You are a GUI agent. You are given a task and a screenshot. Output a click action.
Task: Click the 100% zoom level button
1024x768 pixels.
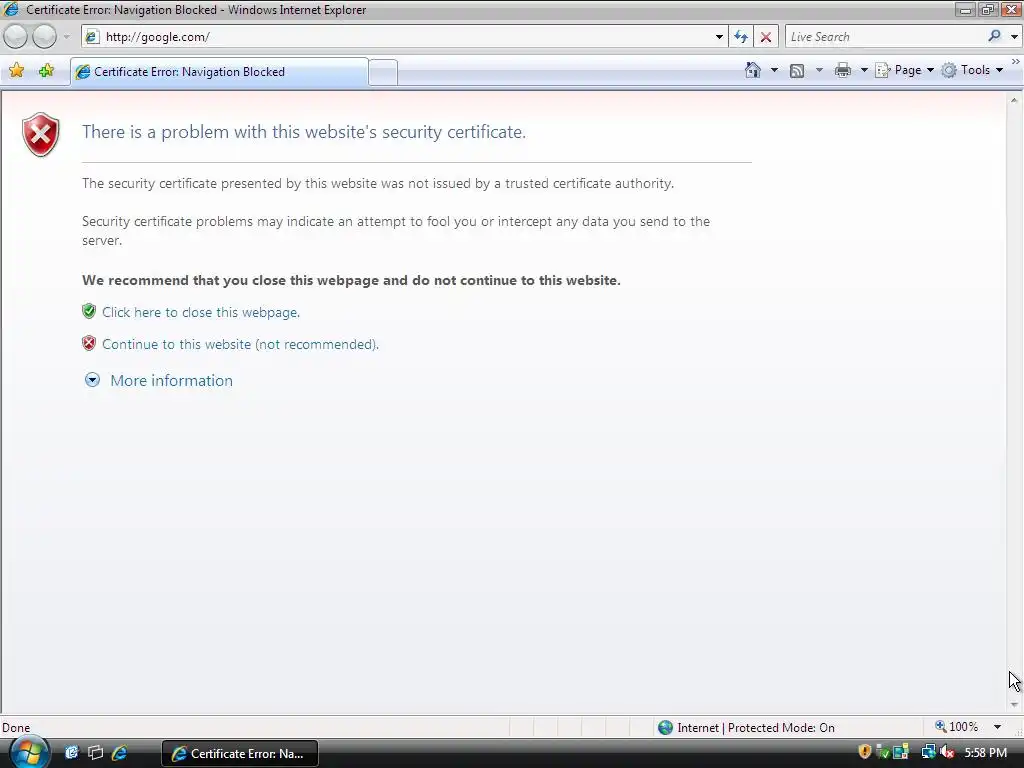pos(957,727)
